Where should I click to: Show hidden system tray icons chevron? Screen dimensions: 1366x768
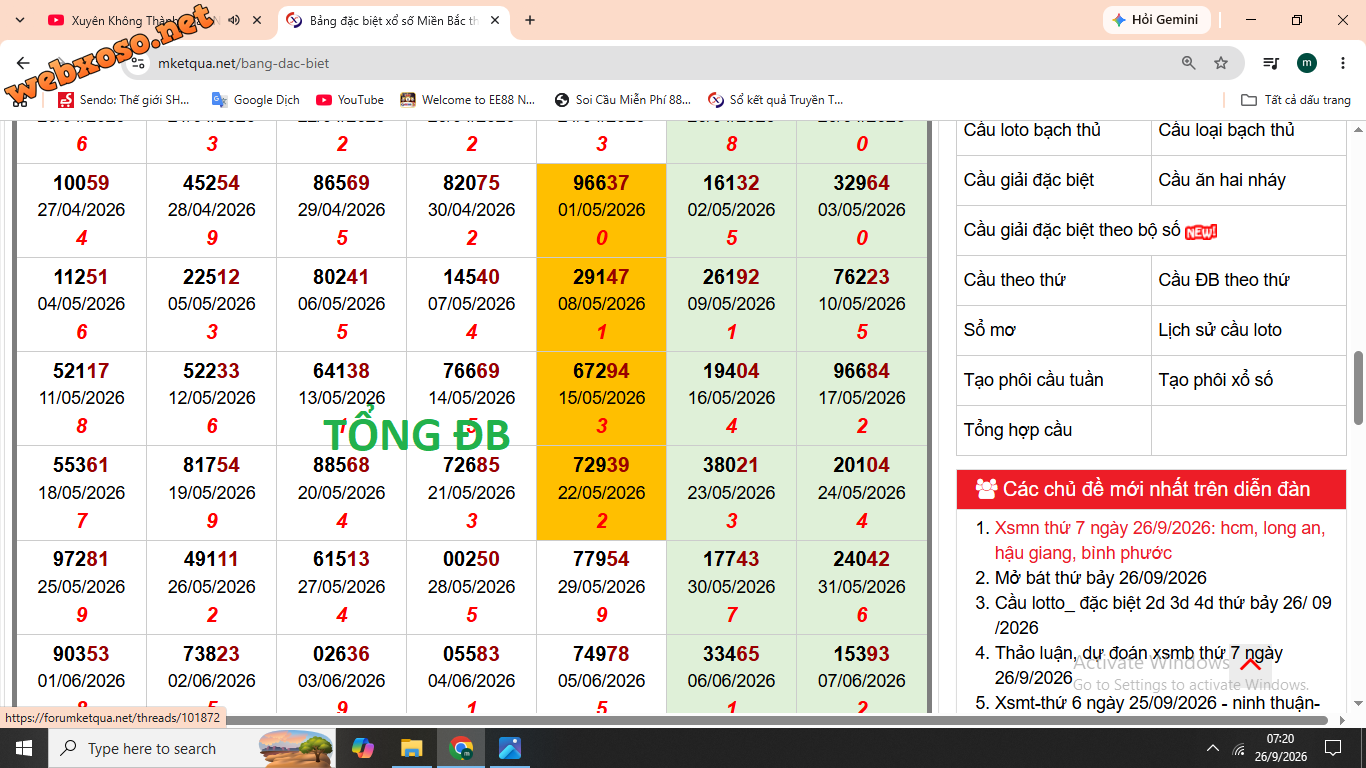[1213, 748]
